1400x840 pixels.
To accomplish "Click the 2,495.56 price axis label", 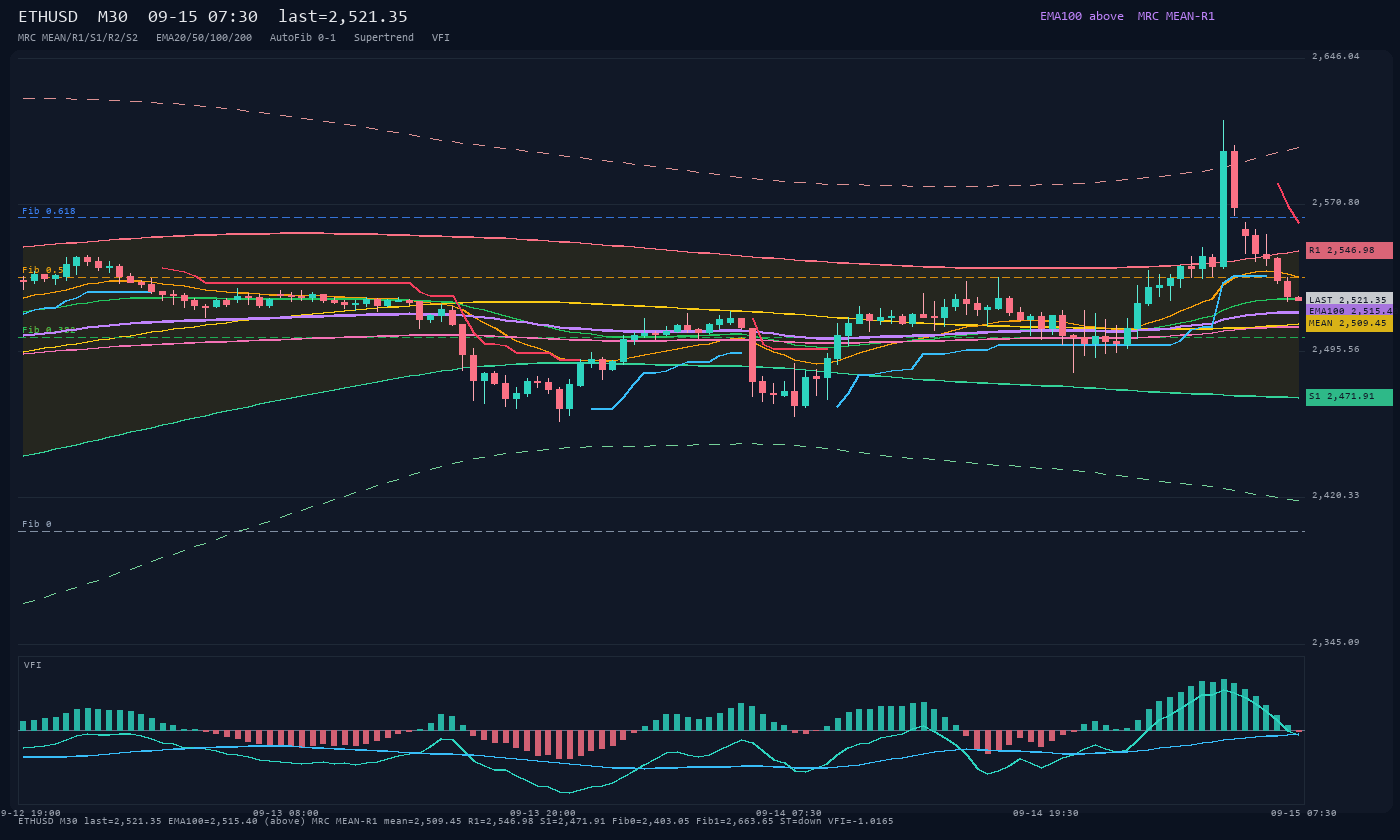I will click(x=1336, y=349).
